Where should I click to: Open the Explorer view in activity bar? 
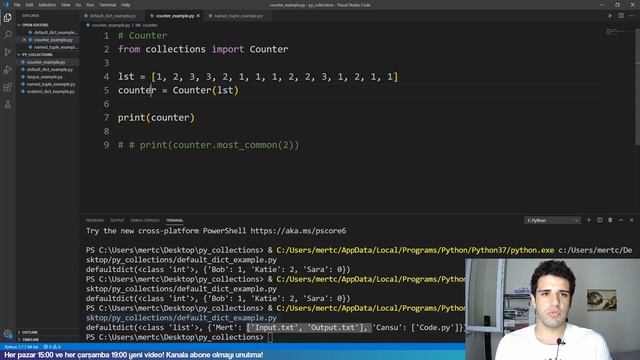coord(7,18)
